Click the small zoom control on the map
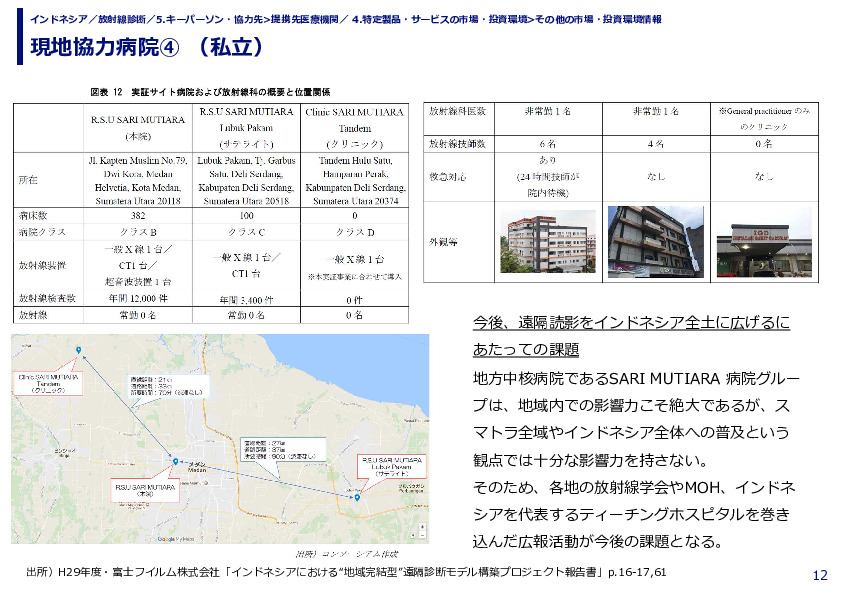Screen dimensions: 842x595 (423, 531)
